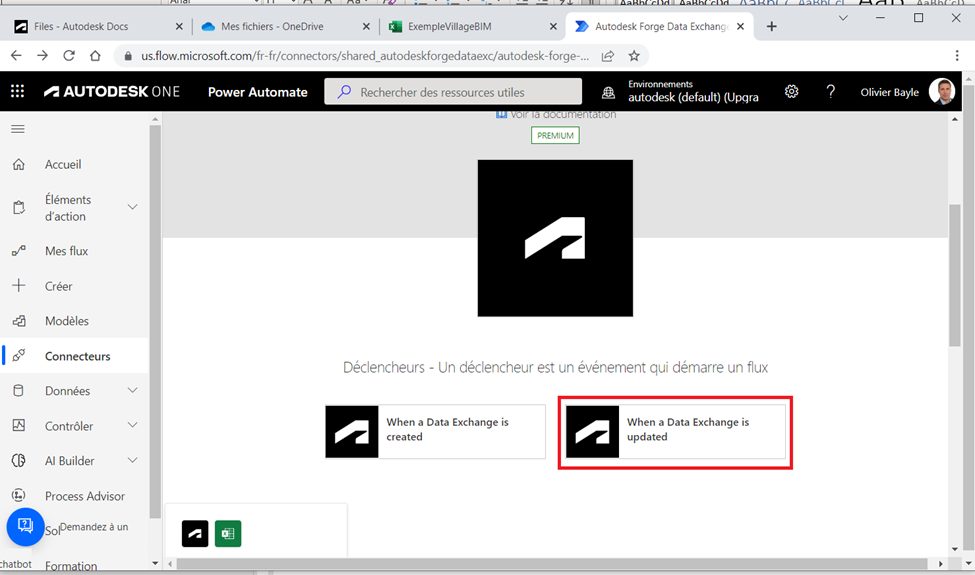Viewport: 975px width, 575px height.
Task: Click the browser back arrow
Action: (16, 55)
